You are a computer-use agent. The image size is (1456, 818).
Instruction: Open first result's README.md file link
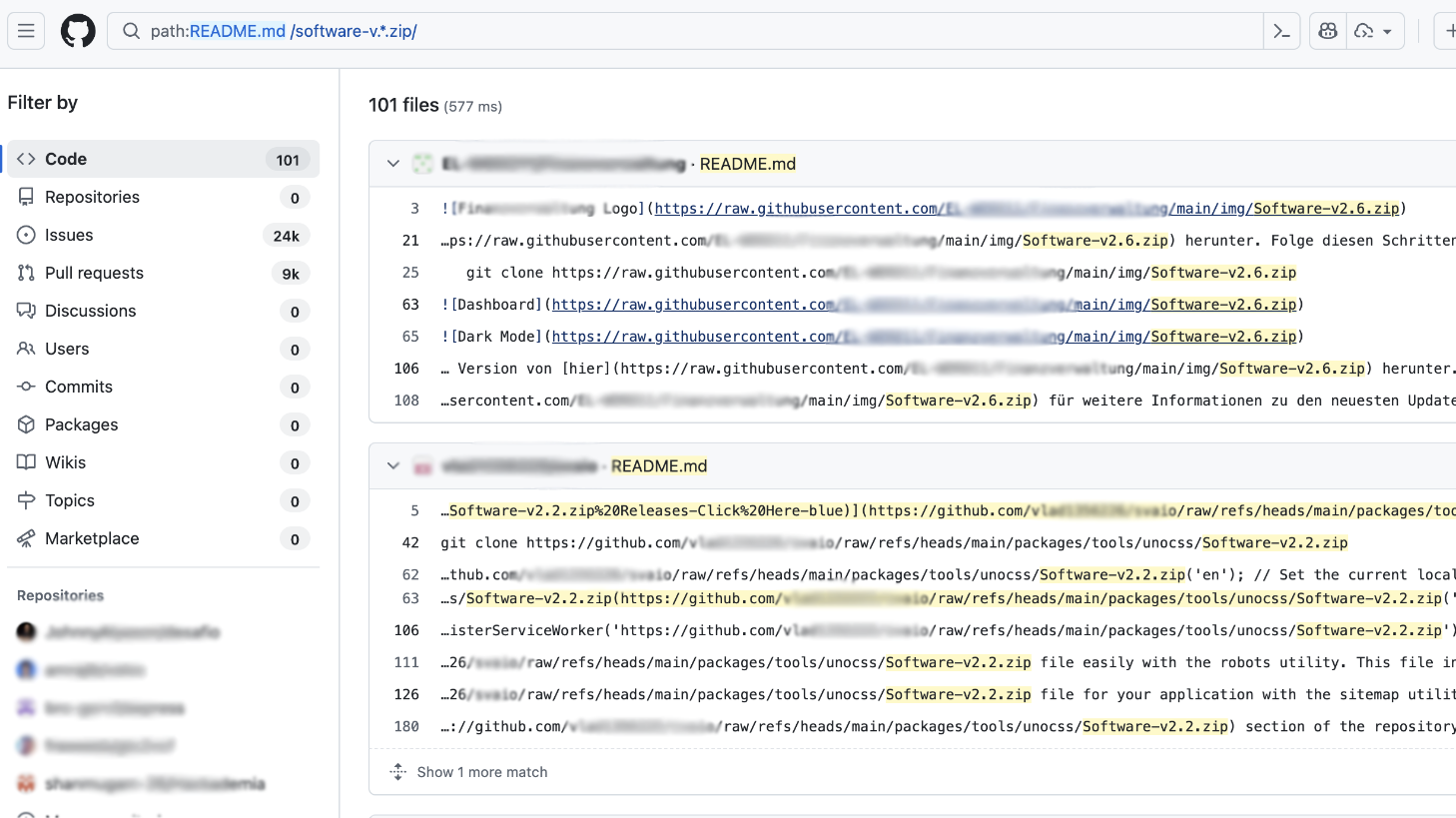[747, 164]
